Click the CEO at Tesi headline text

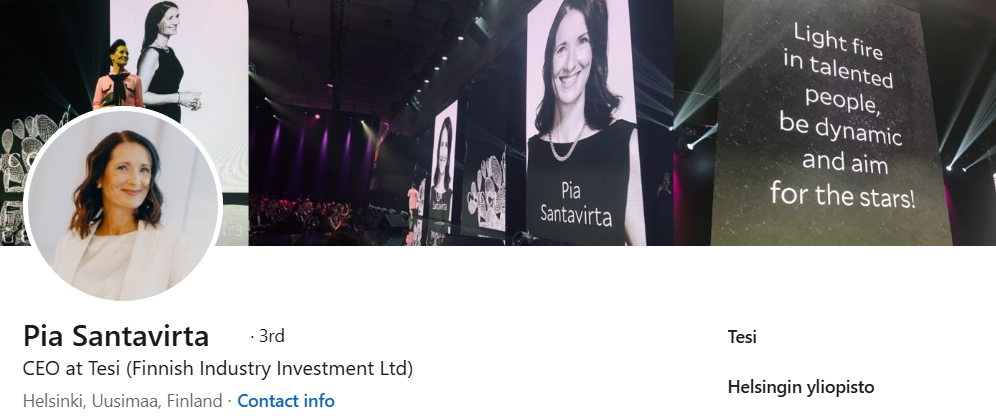[x=217, y=368]
